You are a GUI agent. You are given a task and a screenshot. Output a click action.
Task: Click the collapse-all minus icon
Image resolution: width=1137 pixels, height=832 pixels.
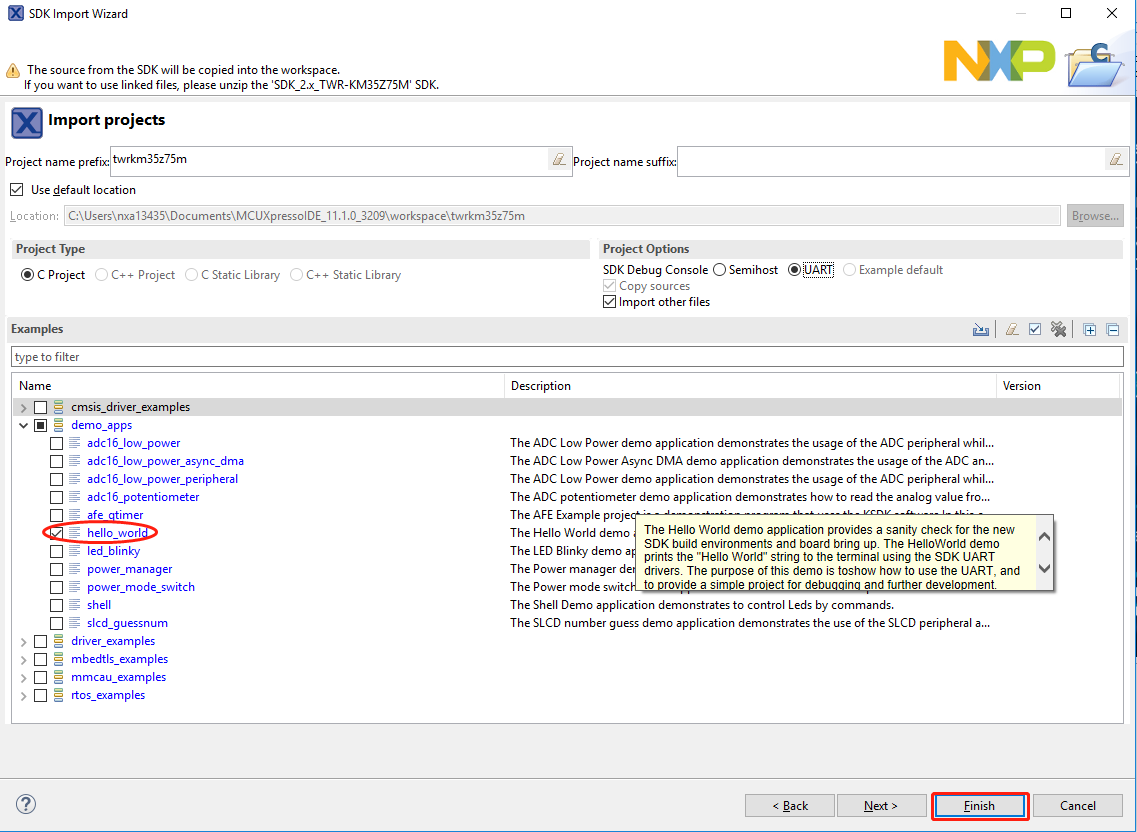1112,330
